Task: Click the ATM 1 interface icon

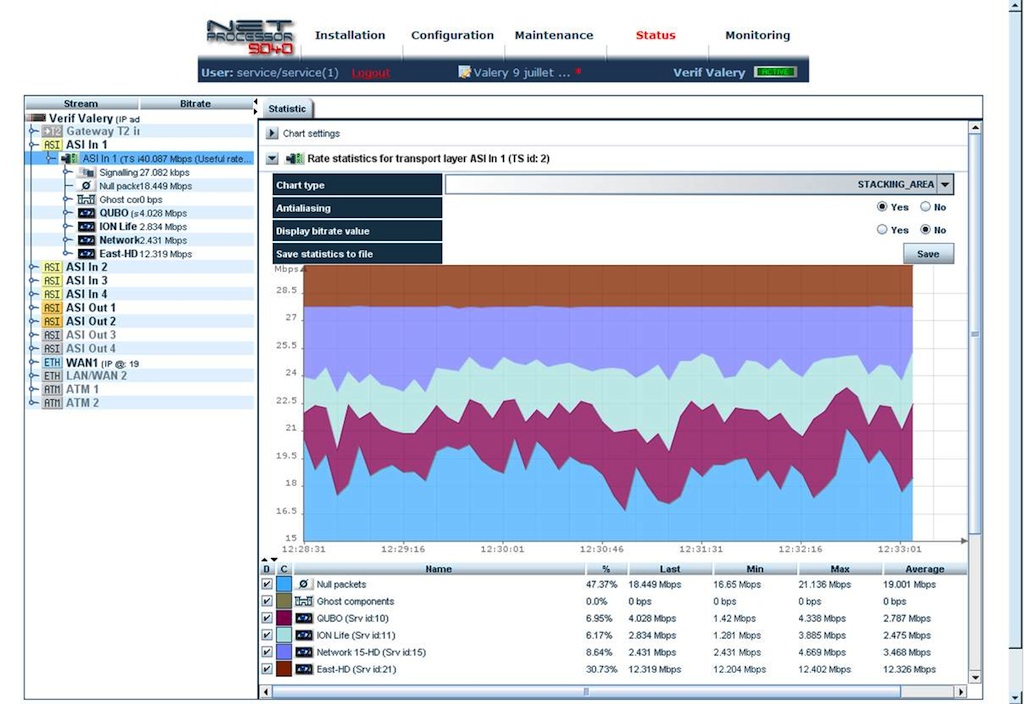Action: click(52, 389)
